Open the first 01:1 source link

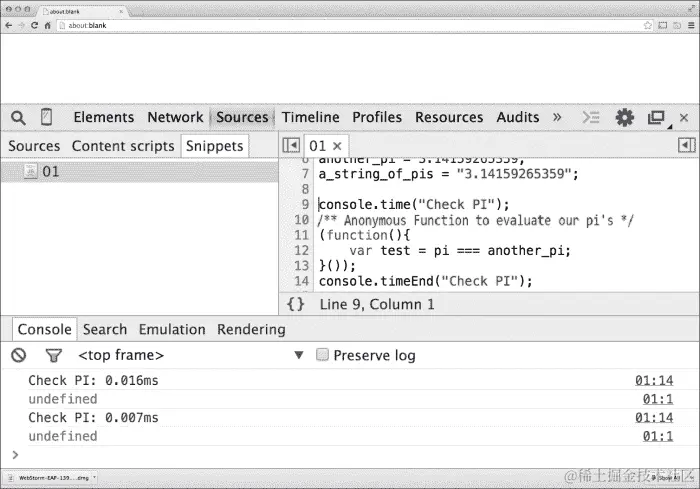[x=658, y=399]
